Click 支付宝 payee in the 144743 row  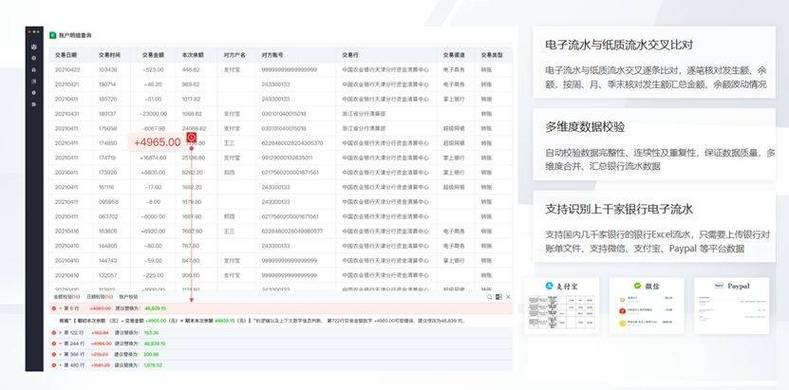click(231, 261)
